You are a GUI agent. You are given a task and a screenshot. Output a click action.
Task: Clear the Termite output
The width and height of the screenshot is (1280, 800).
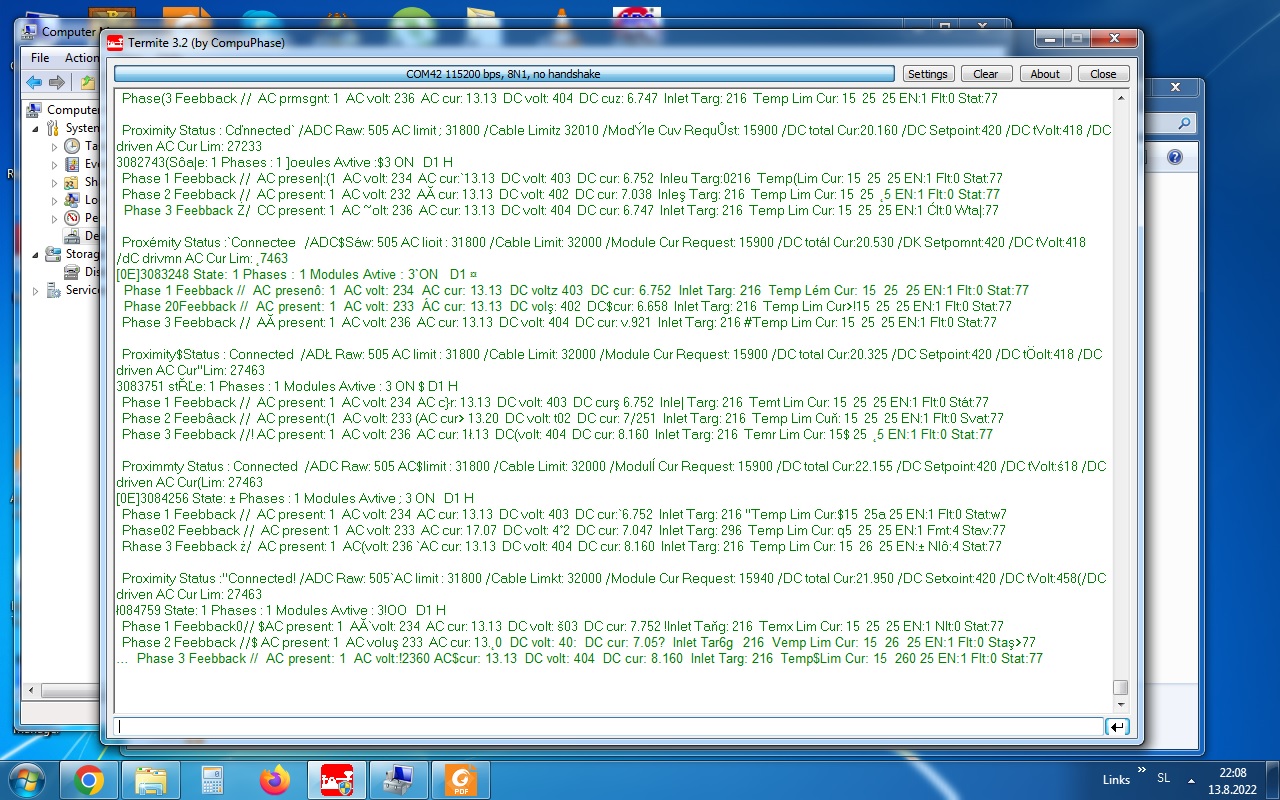click(986, 74)
